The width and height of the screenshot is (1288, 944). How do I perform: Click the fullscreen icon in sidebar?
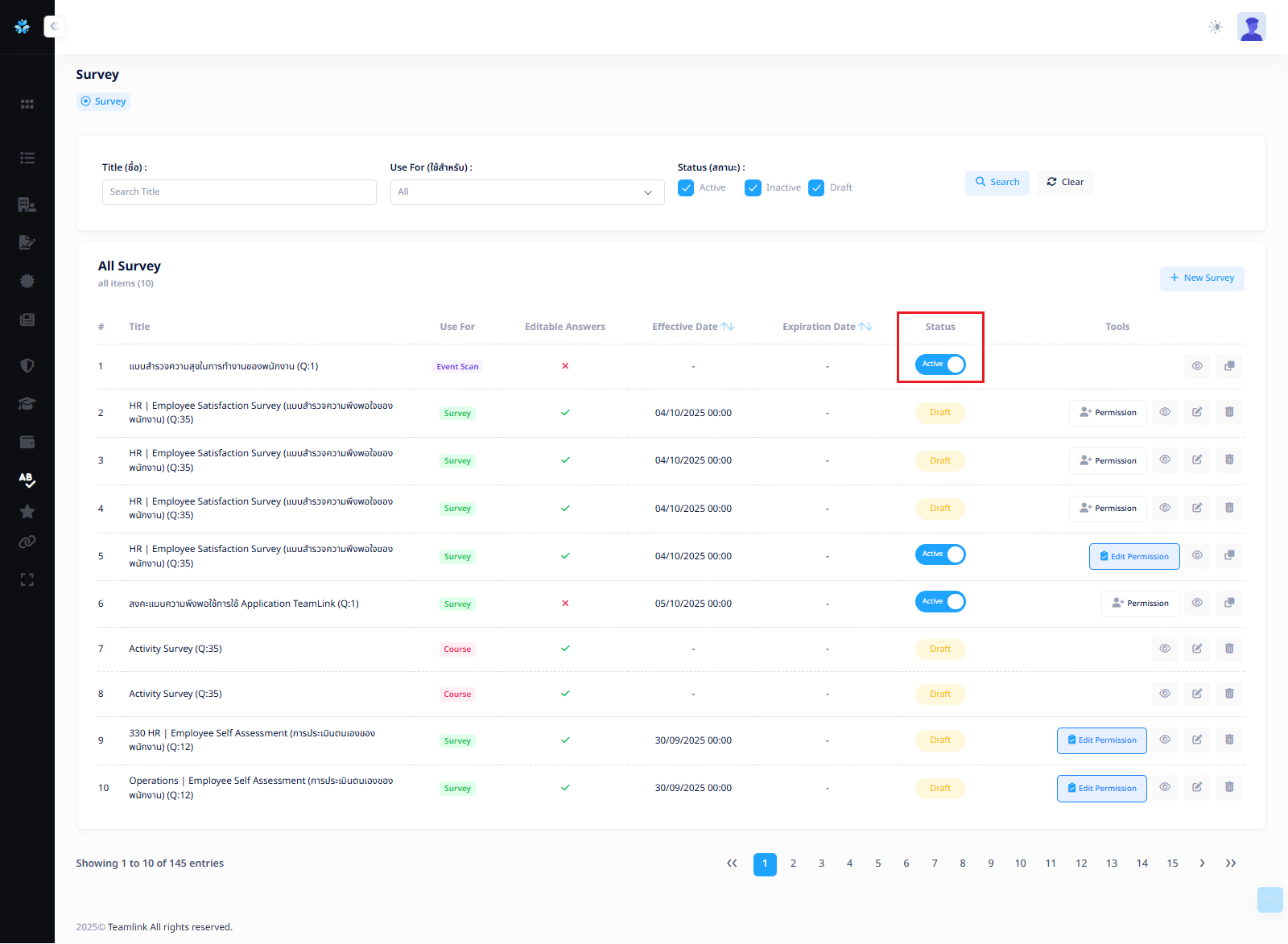[27, 579]
